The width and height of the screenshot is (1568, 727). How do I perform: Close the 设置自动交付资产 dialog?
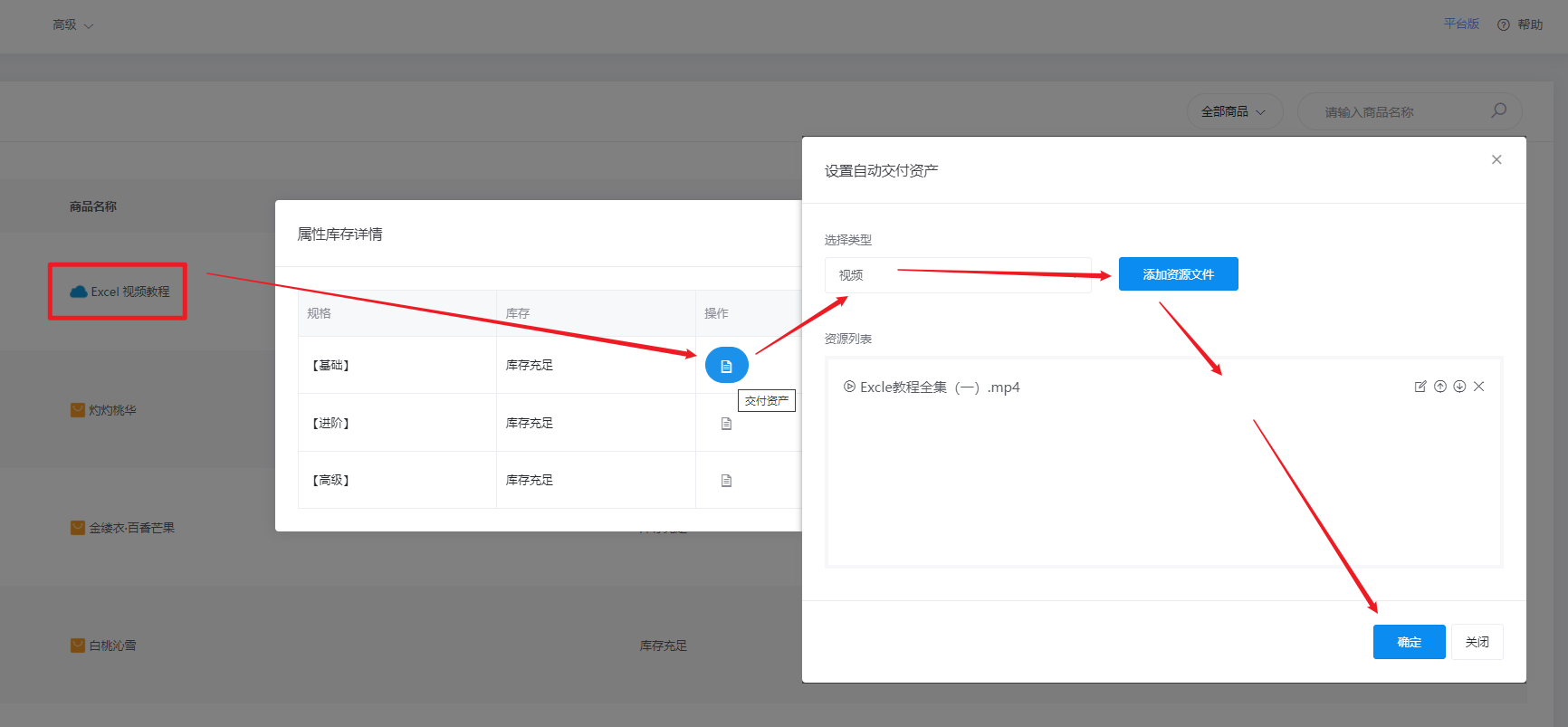(1496, 159)
